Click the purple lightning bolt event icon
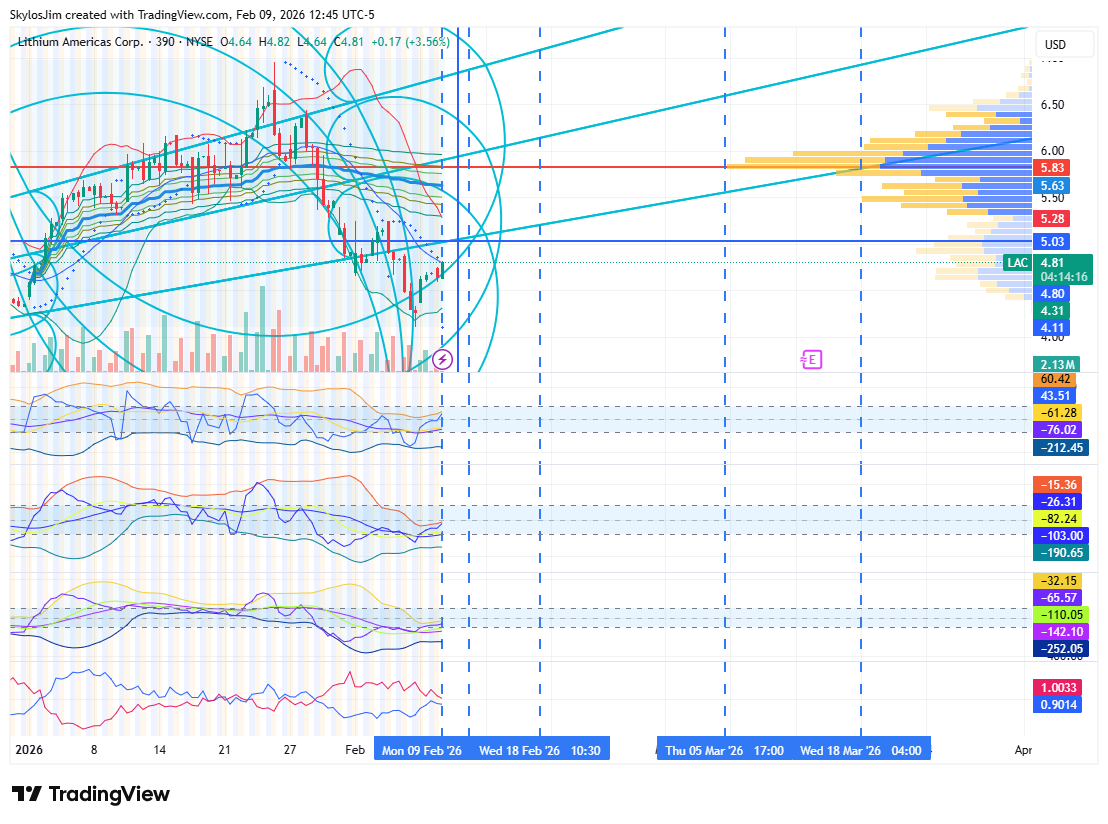1108x824 pixels. 443,359
